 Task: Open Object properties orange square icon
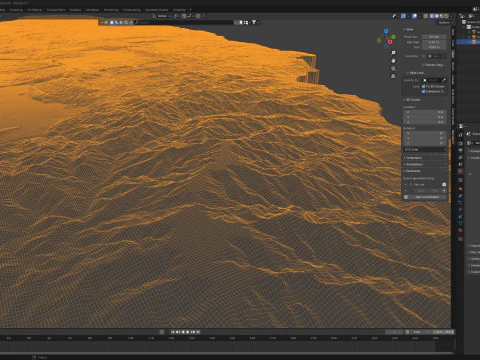click(460, 189)
